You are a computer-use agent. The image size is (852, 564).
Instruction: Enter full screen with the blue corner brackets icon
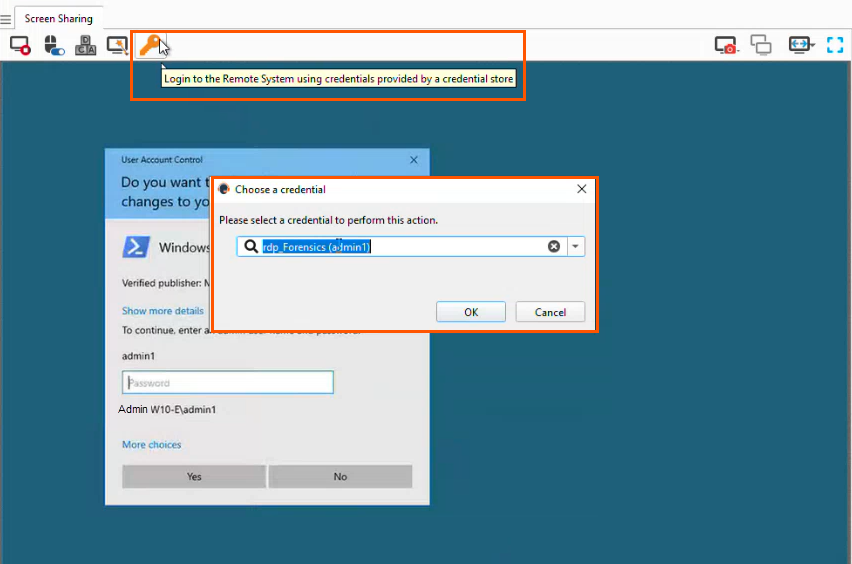pyautogui.click(x=835, y=45)
